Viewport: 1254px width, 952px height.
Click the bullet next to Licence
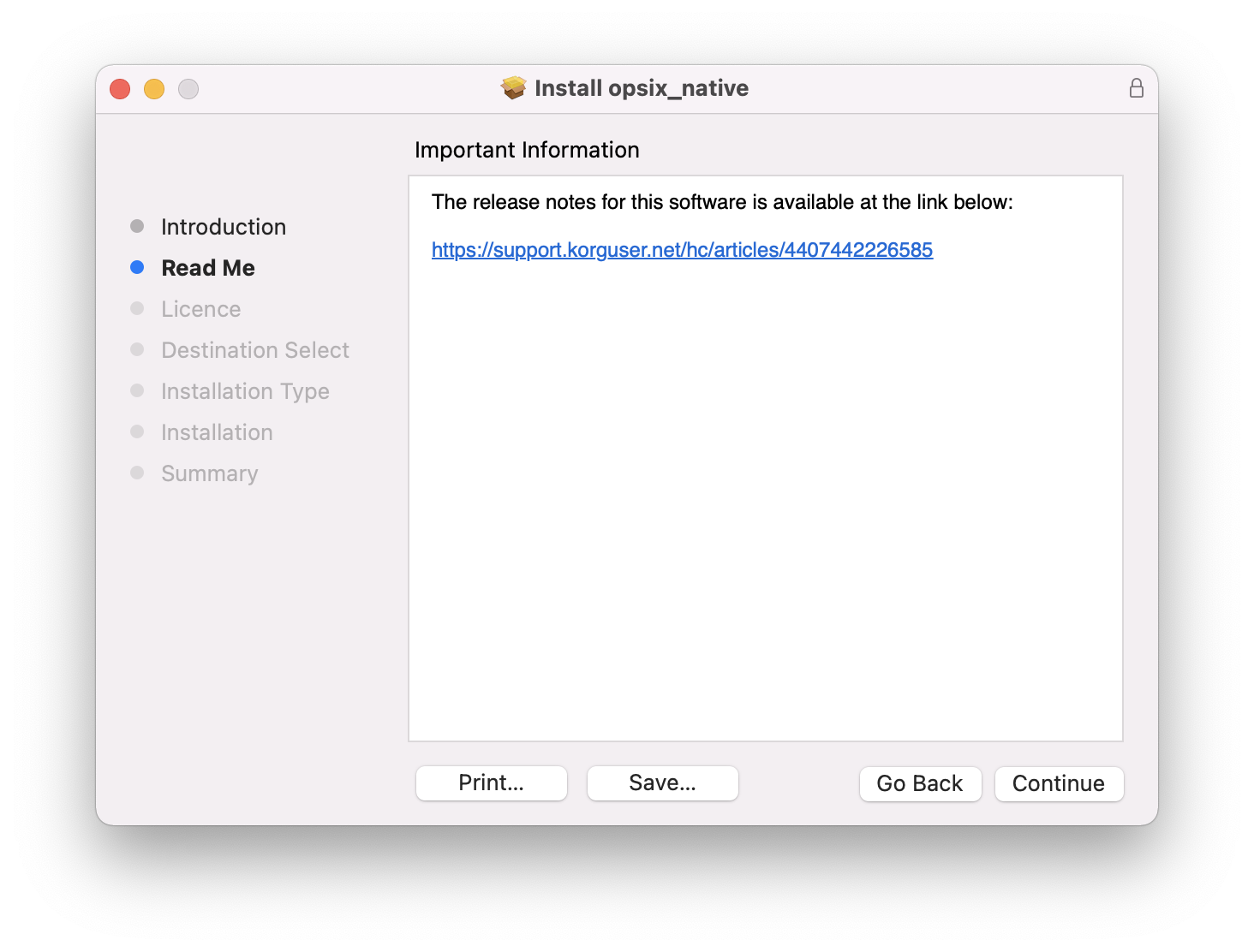137,308
